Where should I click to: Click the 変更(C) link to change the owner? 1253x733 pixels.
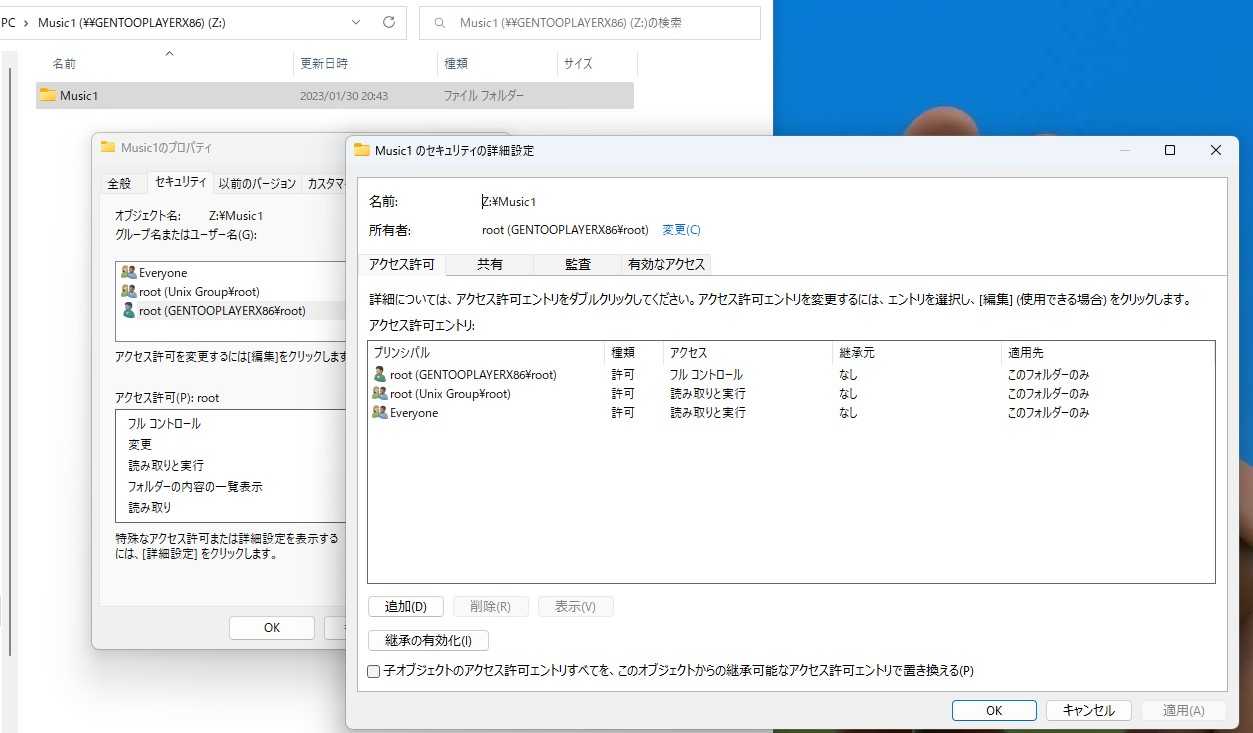click(x=680, y=229)
